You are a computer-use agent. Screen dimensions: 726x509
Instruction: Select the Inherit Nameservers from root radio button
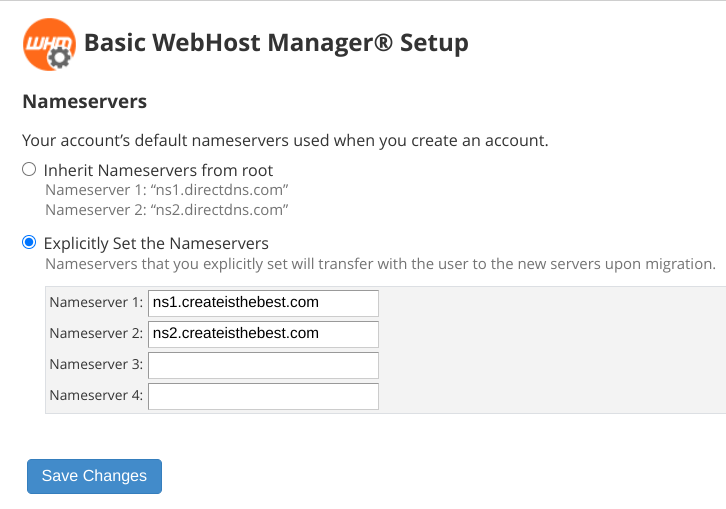29,170
